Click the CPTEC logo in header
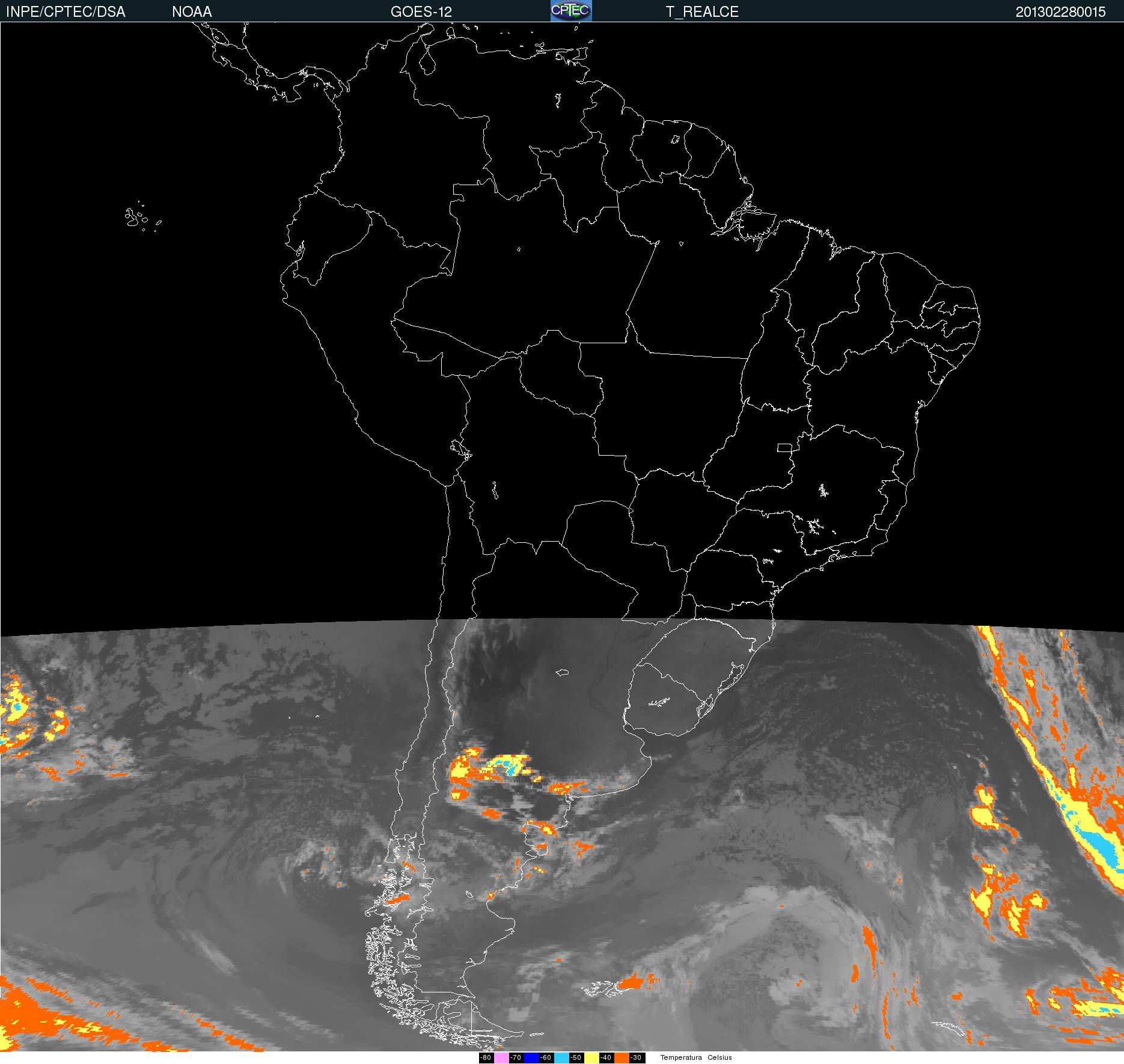This screenshot has width=1124, height=1064. [571, 11]
